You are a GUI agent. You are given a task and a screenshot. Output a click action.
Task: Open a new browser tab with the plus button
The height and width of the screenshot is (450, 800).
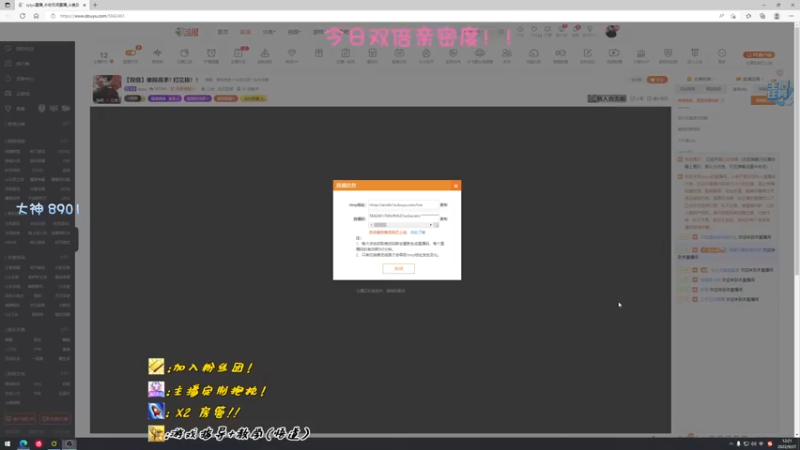(95, 5)
